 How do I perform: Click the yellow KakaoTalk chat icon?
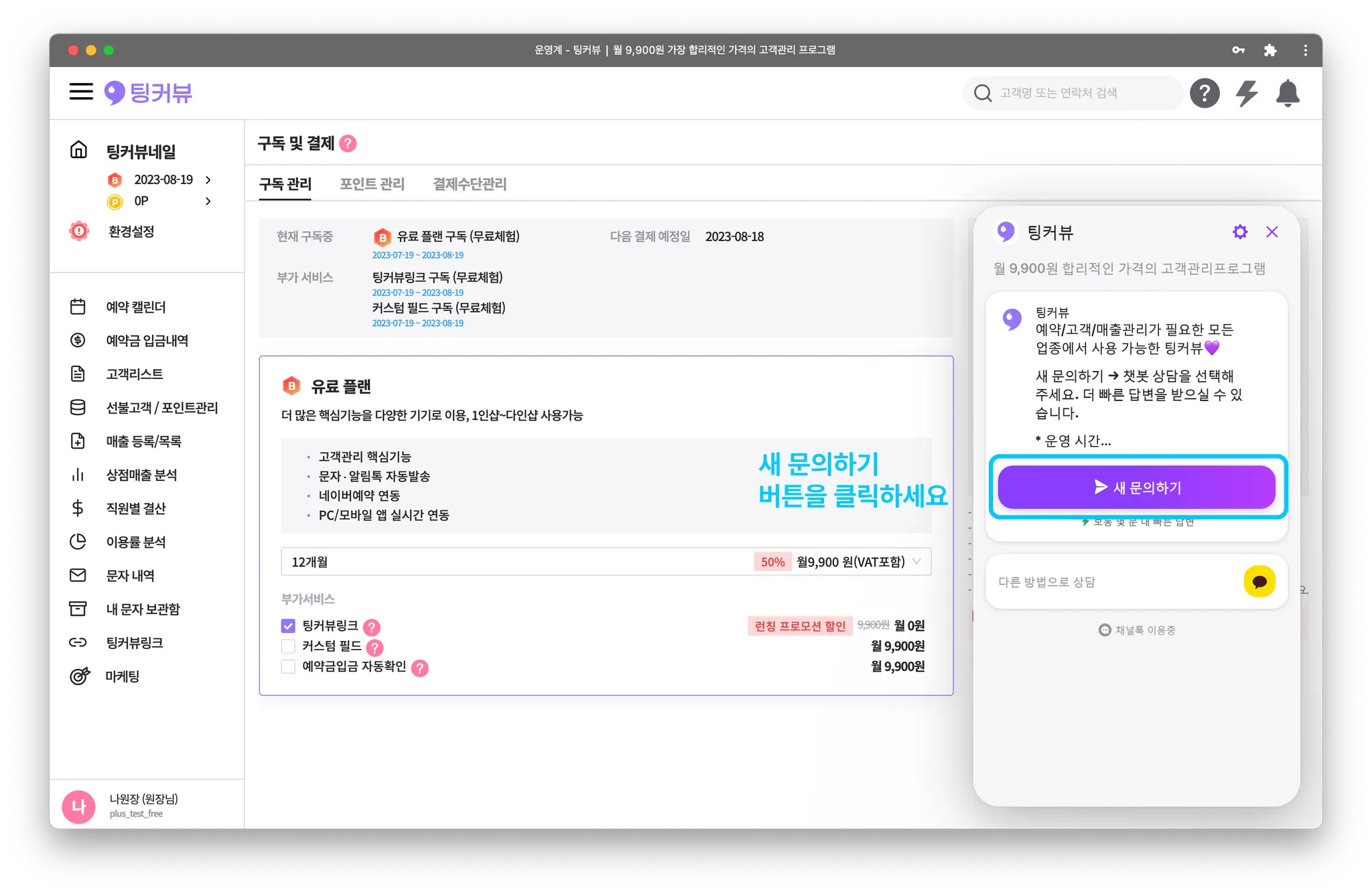(x=1259, y=581)
